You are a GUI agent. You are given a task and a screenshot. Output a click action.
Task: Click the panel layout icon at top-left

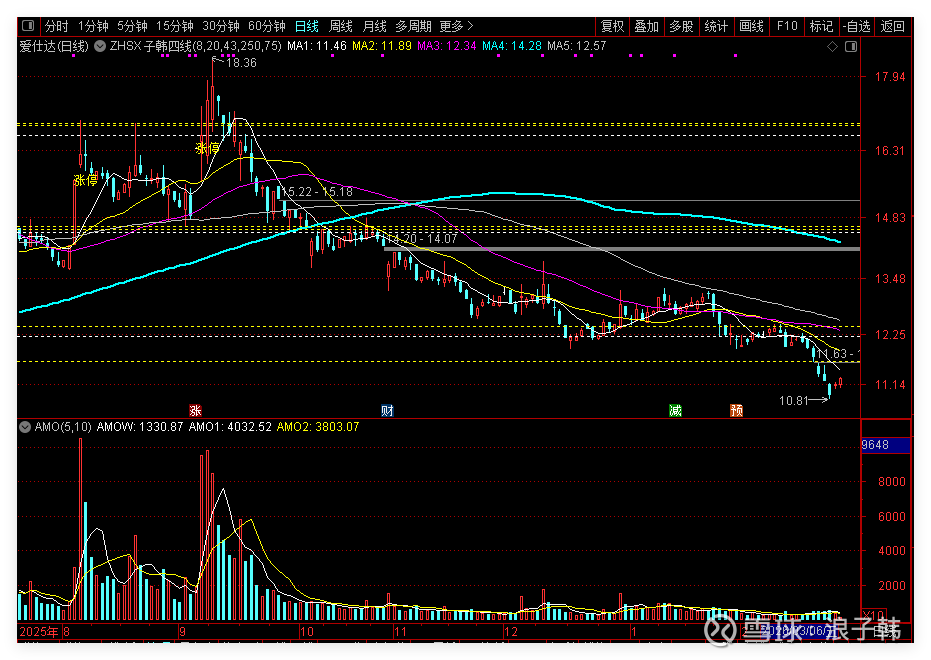click(27, 26)
